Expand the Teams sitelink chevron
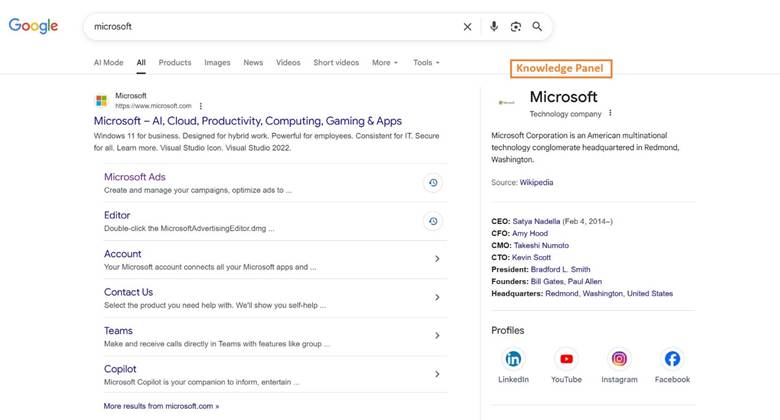Screen dimensions: 780x420 click(x=437, y=336)
